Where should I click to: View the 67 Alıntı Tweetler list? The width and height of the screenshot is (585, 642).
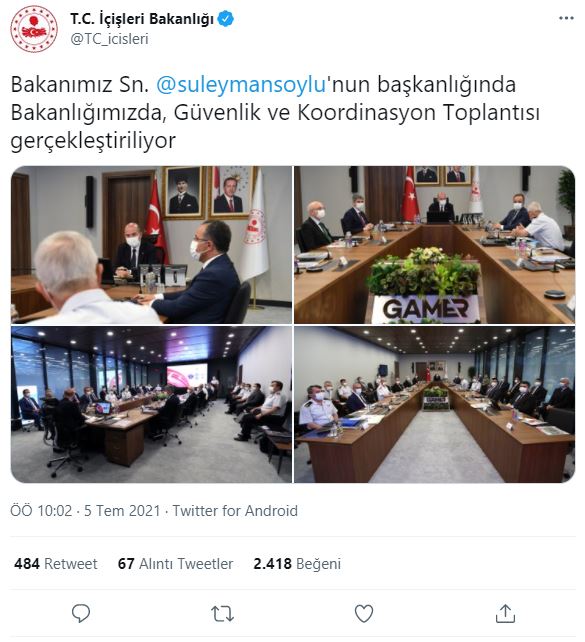(x=175, y=564)
